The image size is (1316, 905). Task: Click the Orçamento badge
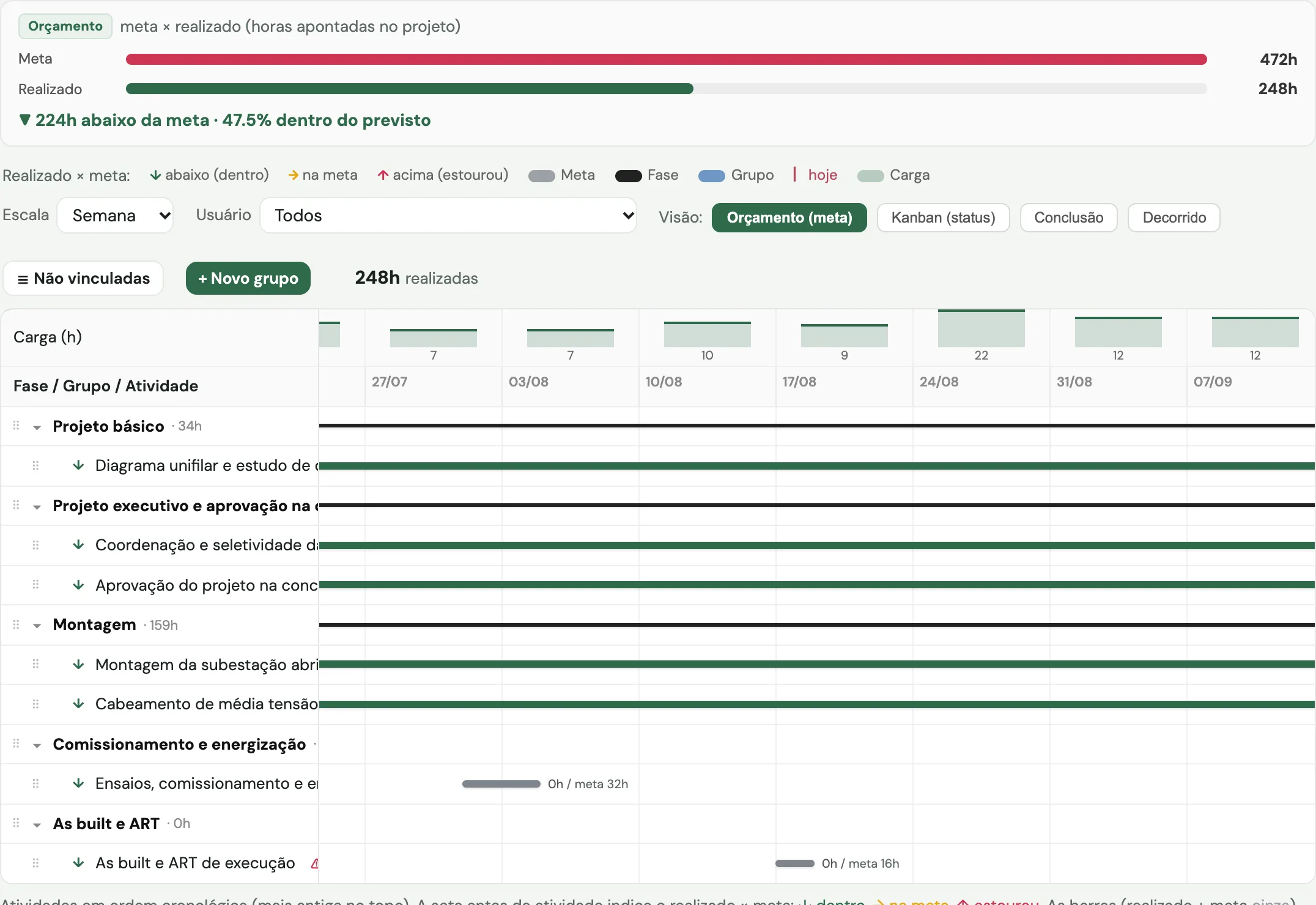(65, 26)
